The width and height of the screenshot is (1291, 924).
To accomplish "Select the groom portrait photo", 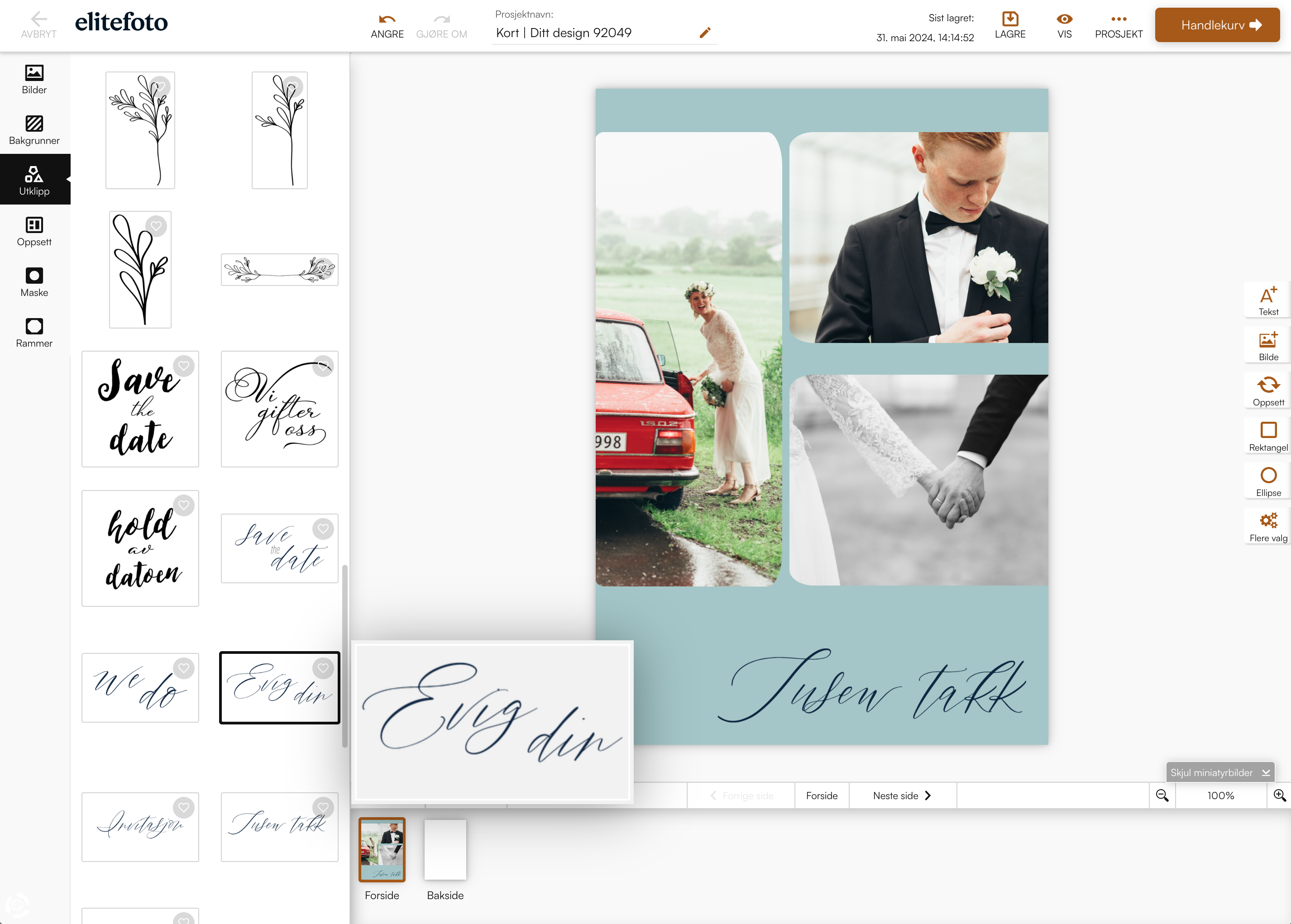I will 919,238.
